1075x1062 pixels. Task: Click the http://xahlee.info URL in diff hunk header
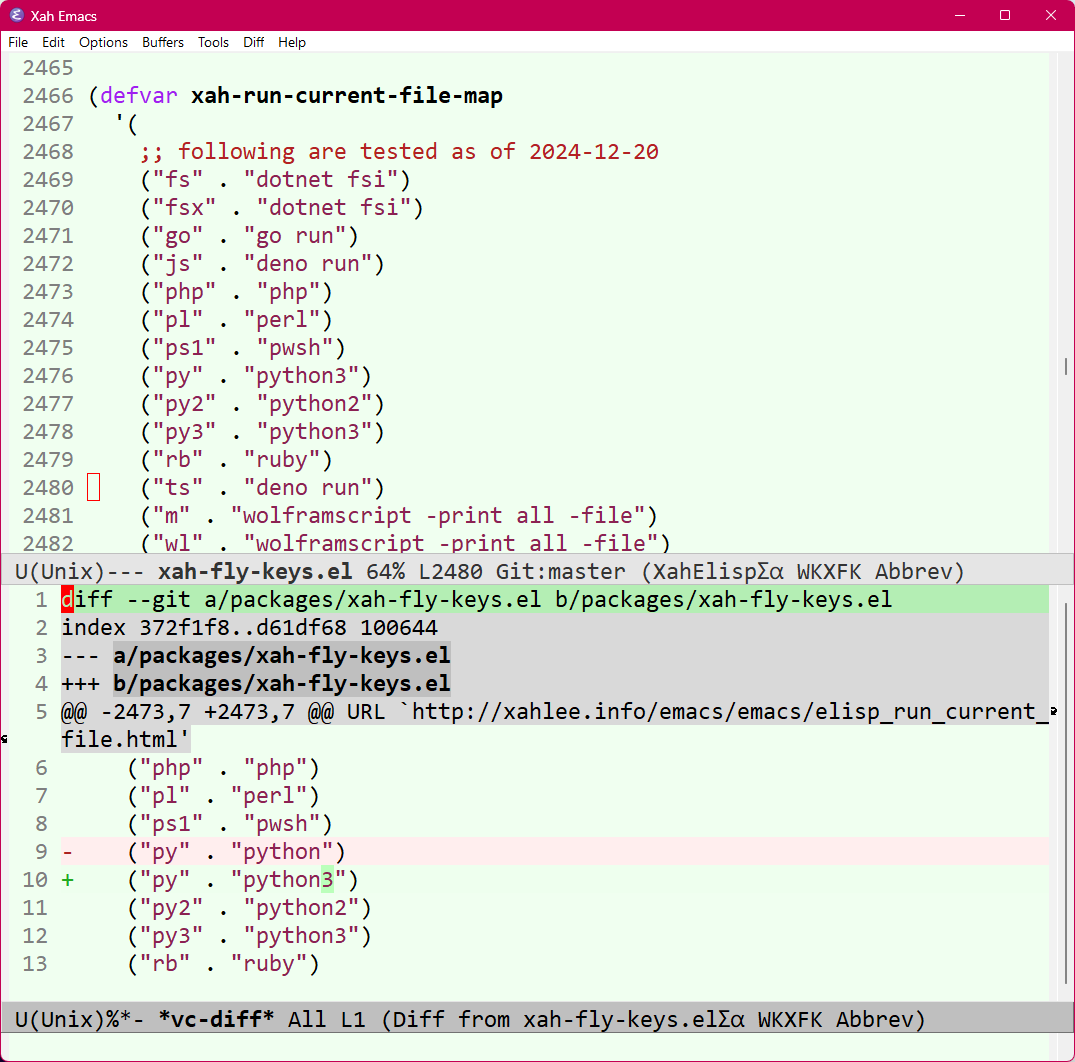tap(731, 712)
